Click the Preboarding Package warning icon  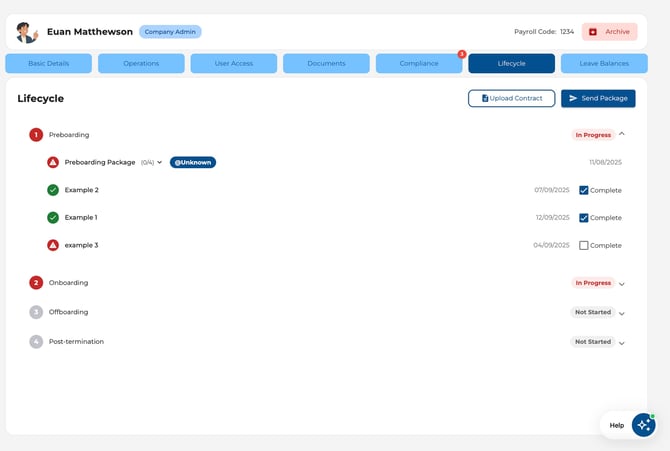click(53, 162)
